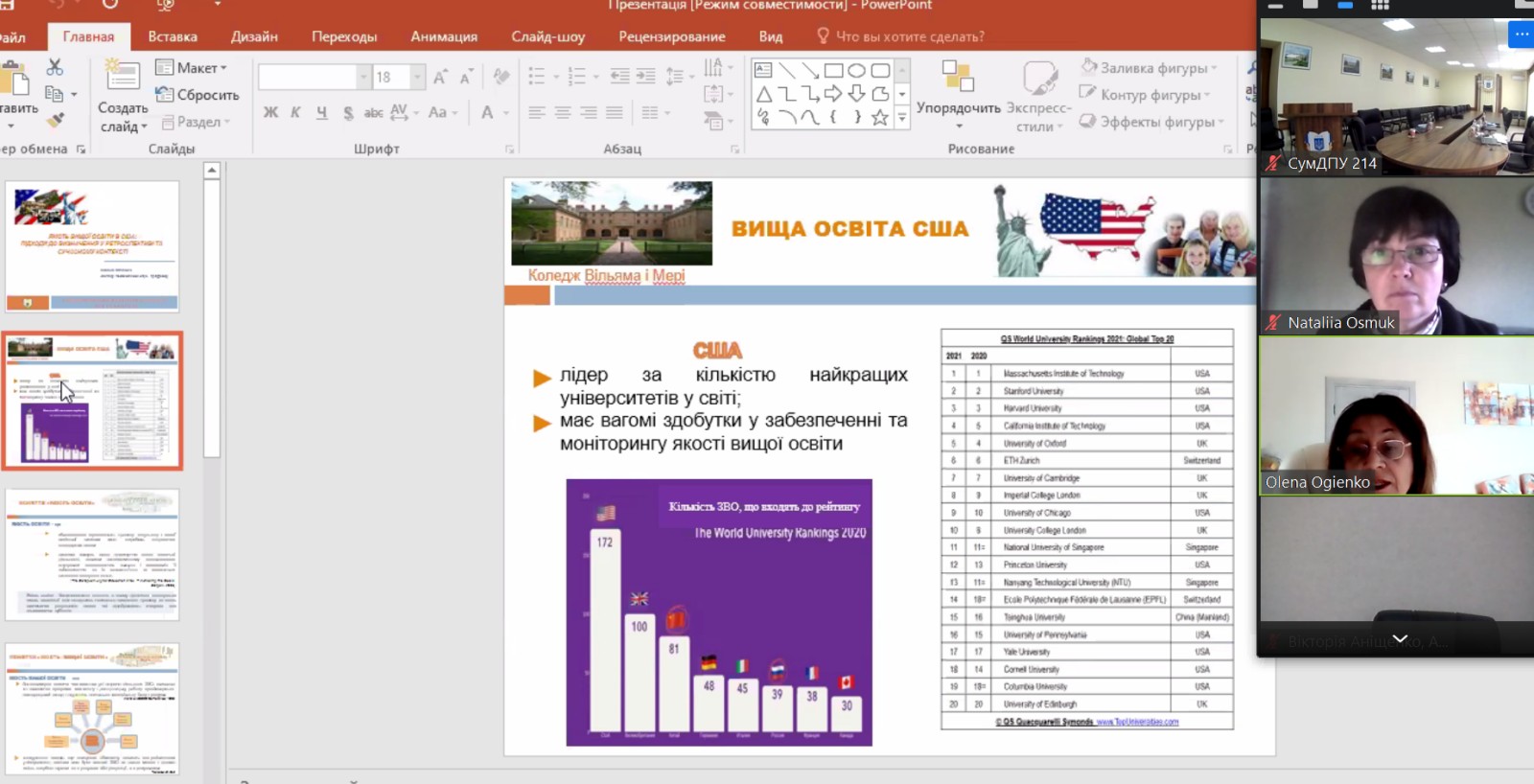Screen dimensions: 1534x784
Task: Align text left in paragraph group
Action: [536, 113]
